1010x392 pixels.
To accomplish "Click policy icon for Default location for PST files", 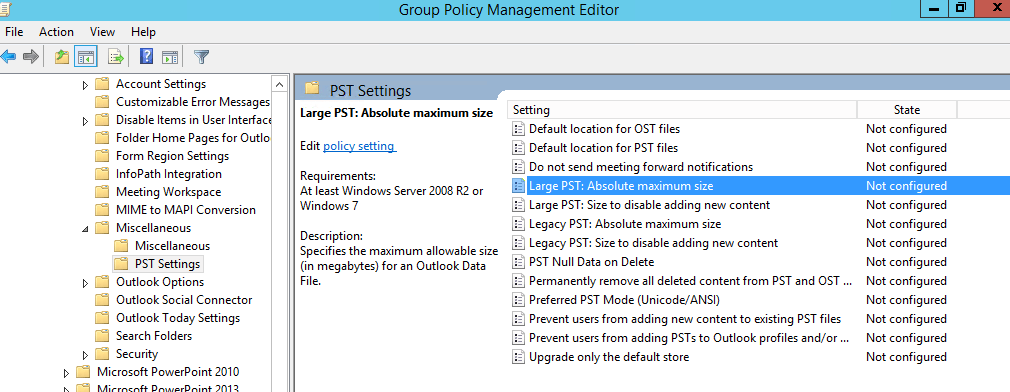I will 519,148.
